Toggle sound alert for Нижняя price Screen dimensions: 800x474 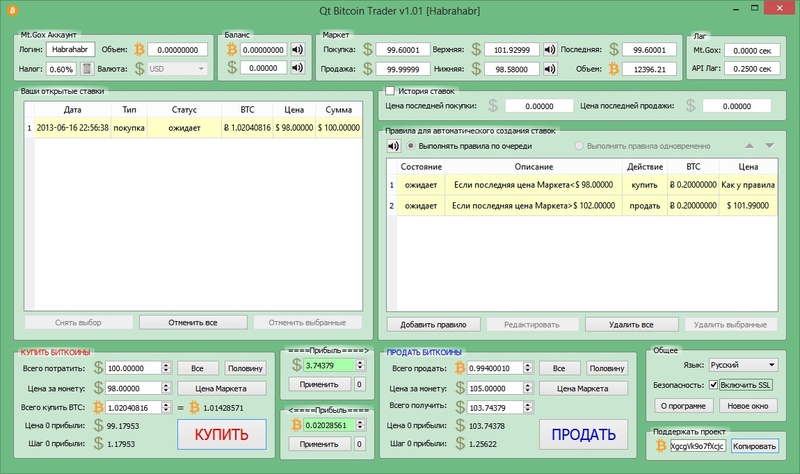tap(549, 68)
